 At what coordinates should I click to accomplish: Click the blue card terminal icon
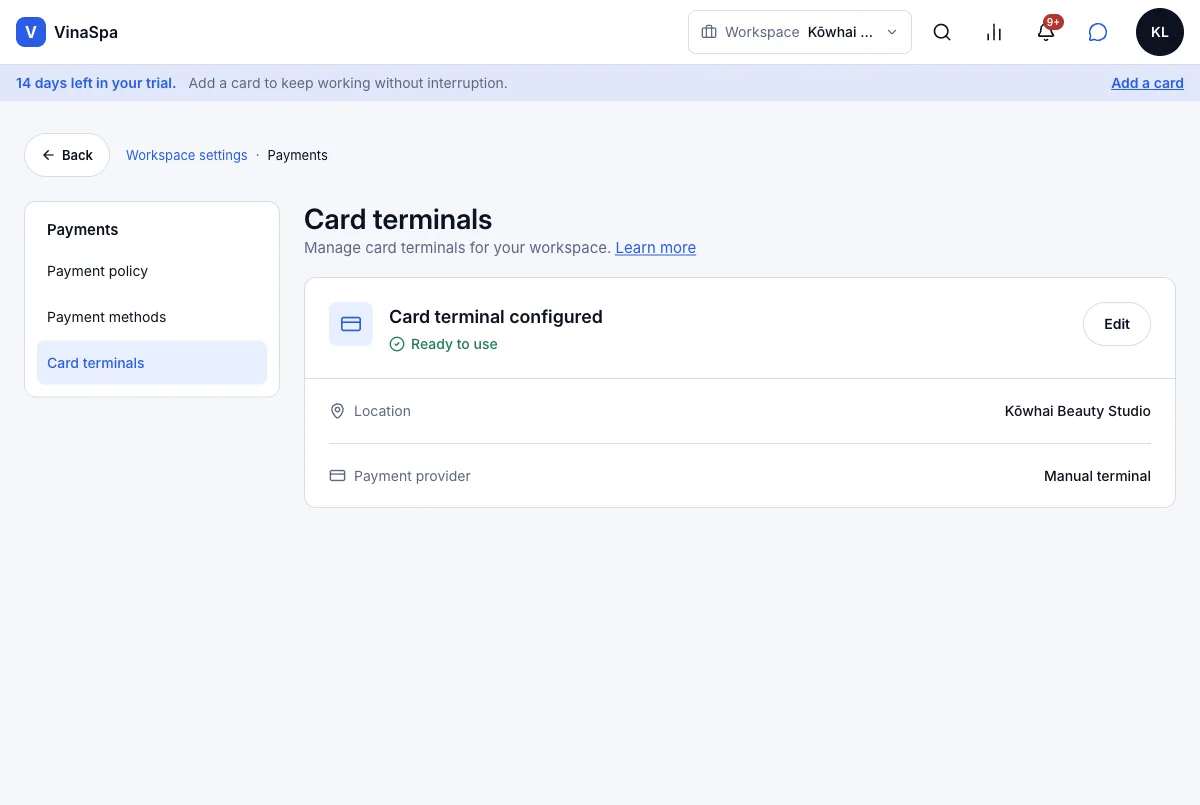click(x=351, y=324)
